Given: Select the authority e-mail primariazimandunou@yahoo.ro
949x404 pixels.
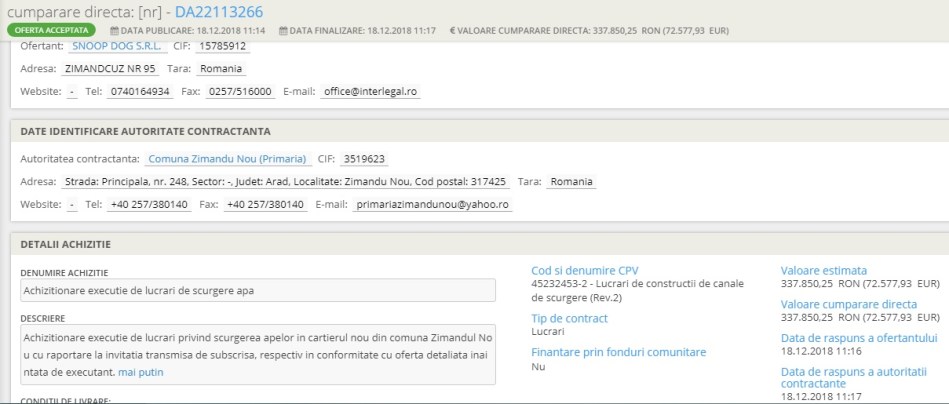Looking at the screenshot, I should tap(432, 205).
